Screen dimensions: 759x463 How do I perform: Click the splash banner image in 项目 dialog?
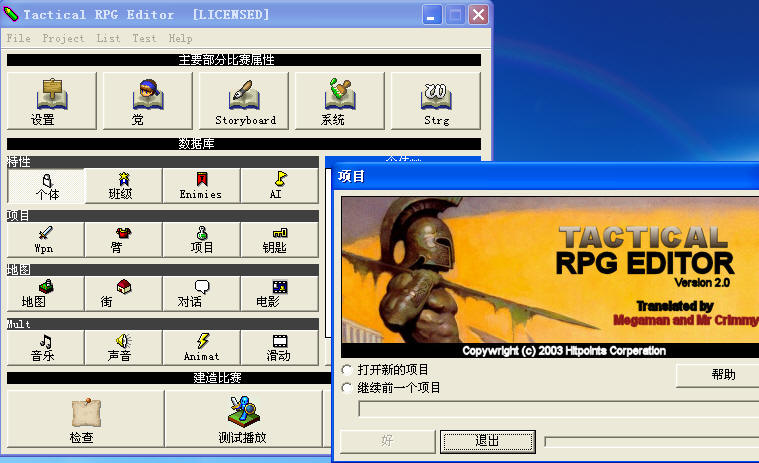coord(550,277)
